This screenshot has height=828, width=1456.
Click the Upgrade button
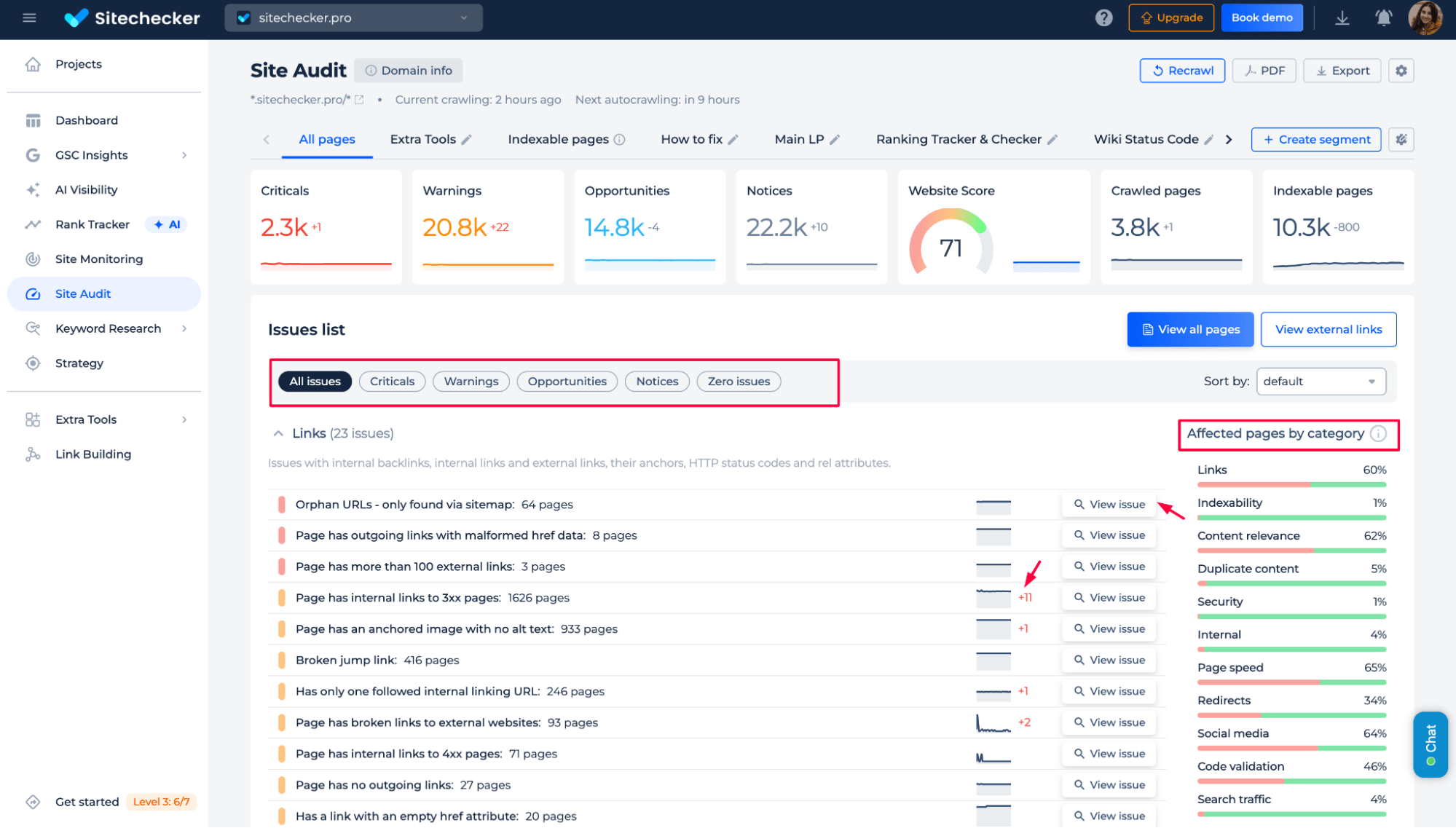coord(1171,17)
